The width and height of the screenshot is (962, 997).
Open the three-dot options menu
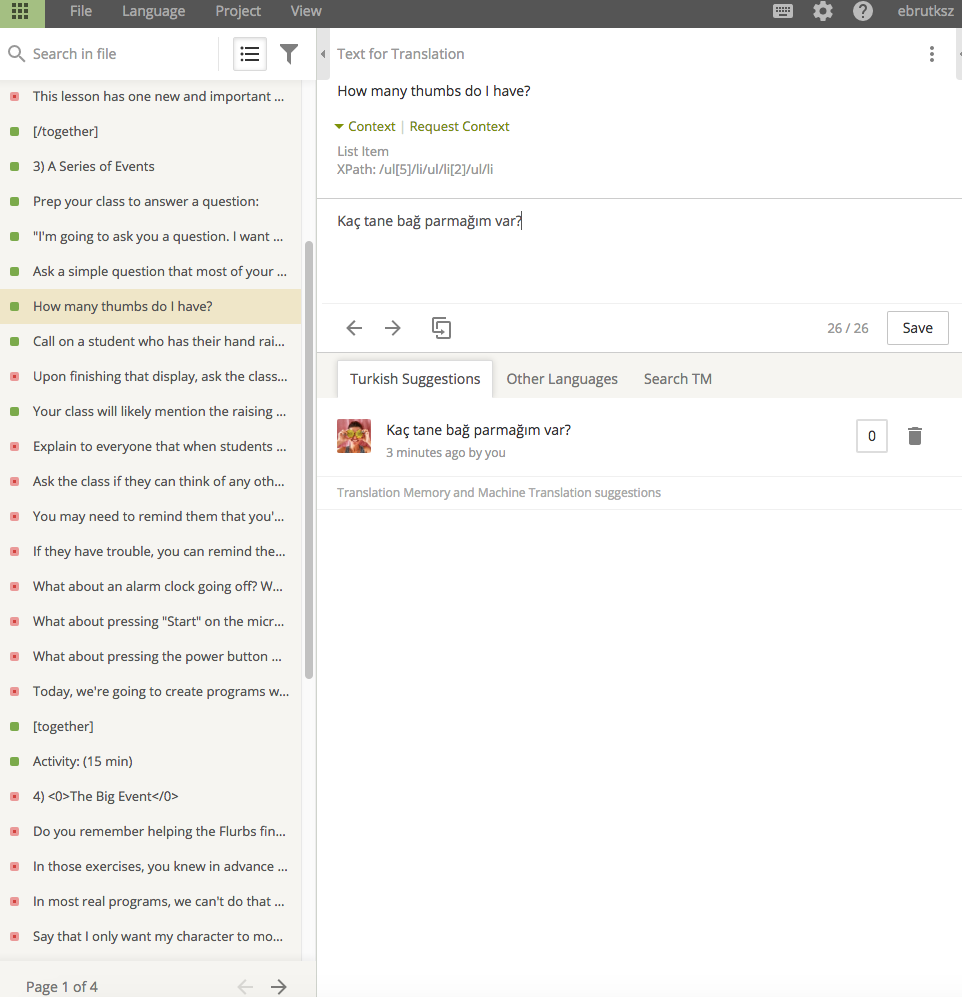[931, 54]
